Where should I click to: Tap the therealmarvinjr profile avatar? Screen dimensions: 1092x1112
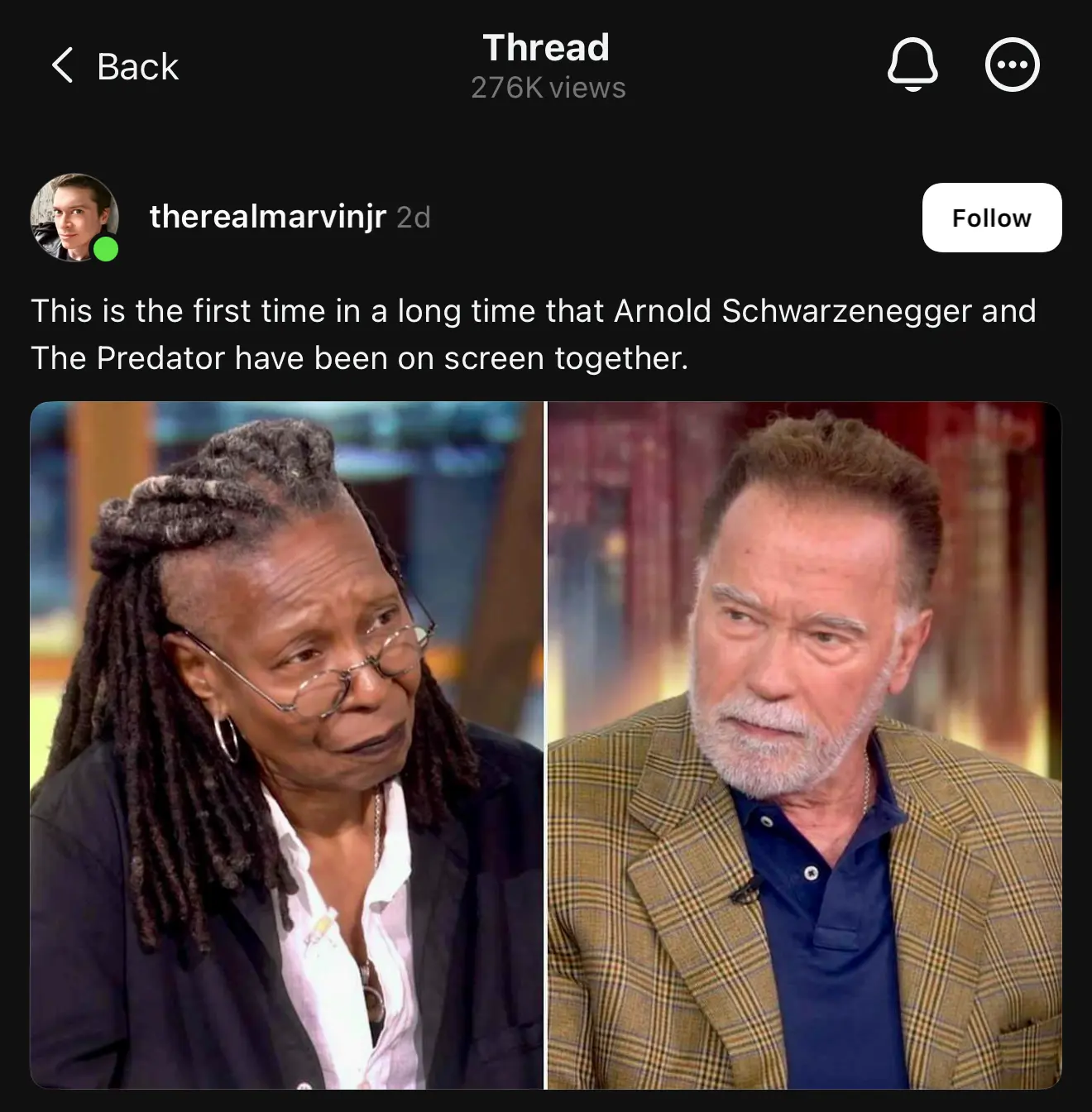point(74,218)
